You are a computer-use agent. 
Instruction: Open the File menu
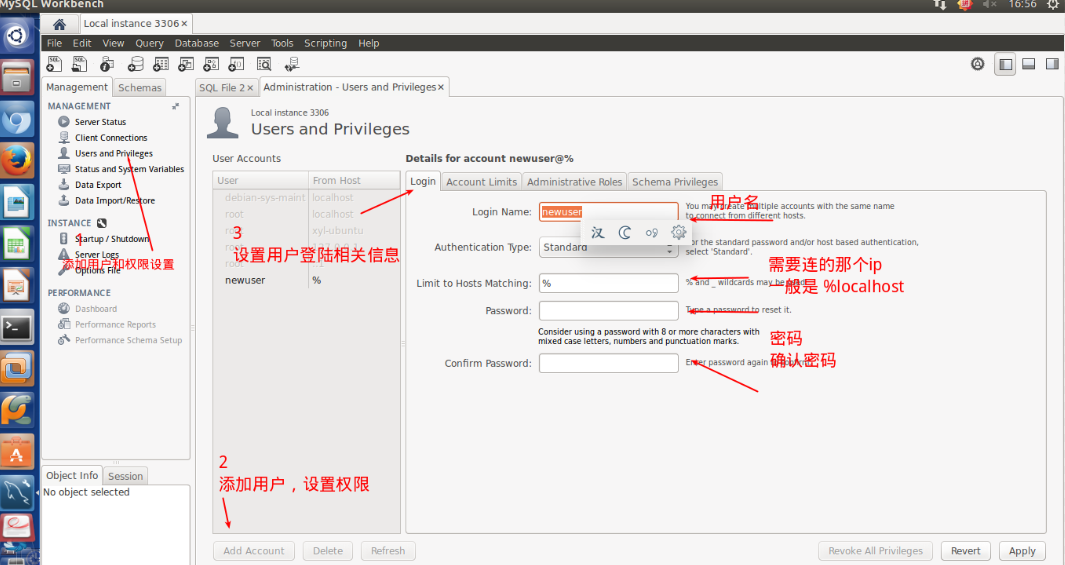54,43
